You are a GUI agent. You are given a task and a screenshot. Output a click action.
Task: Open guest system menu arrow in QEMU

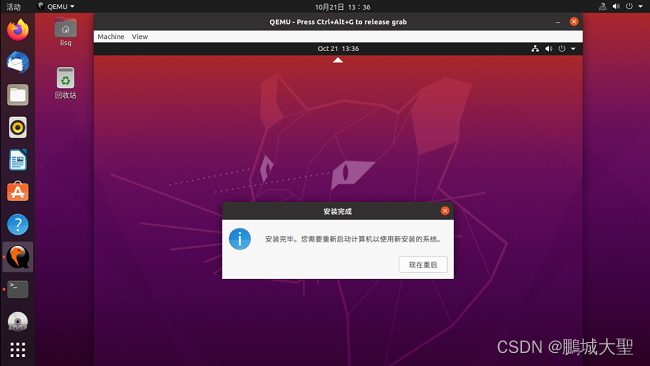tap(573, 48)
